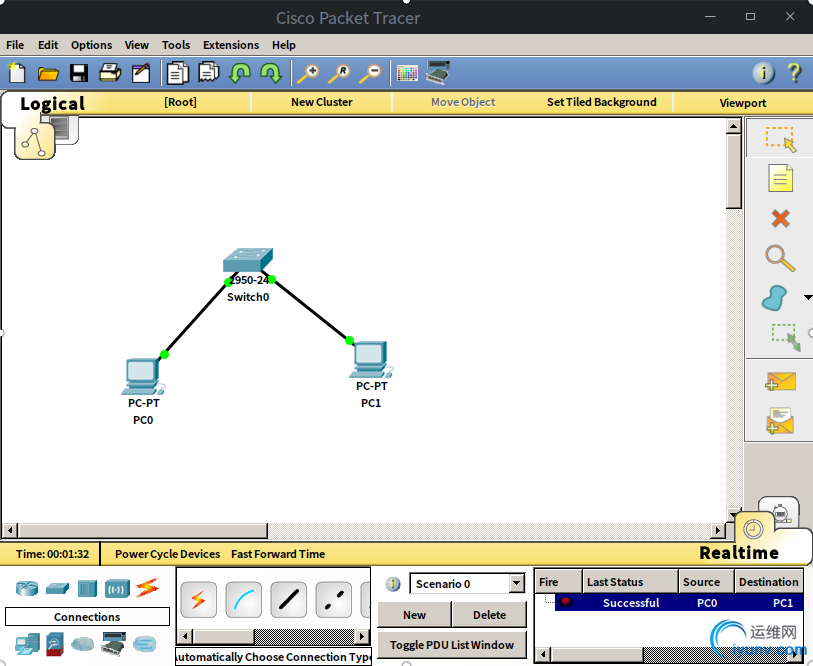Reset zoom with the R magnifier
The image size is (813, 666).
(x=339, y=73)
